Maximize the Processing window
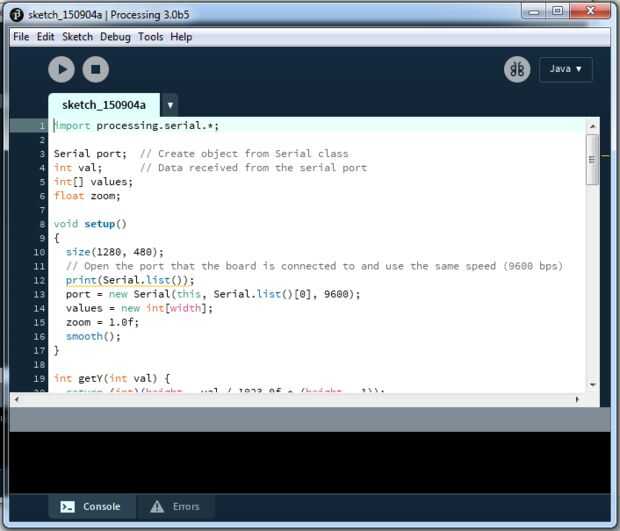 (558, 11)
